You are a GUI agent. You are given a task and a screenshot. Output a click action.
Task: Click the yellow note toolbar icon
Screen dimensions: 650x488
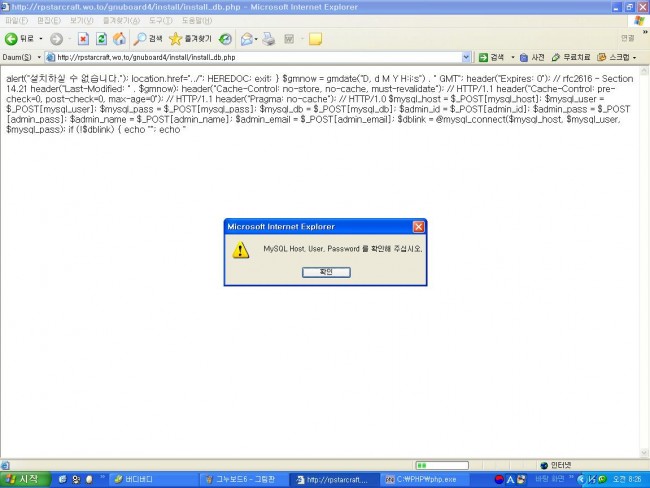coord(315,39)
